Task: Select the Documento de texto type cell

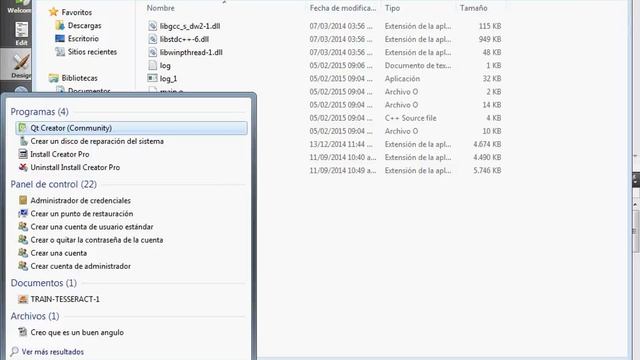Action: click(418, 65)
